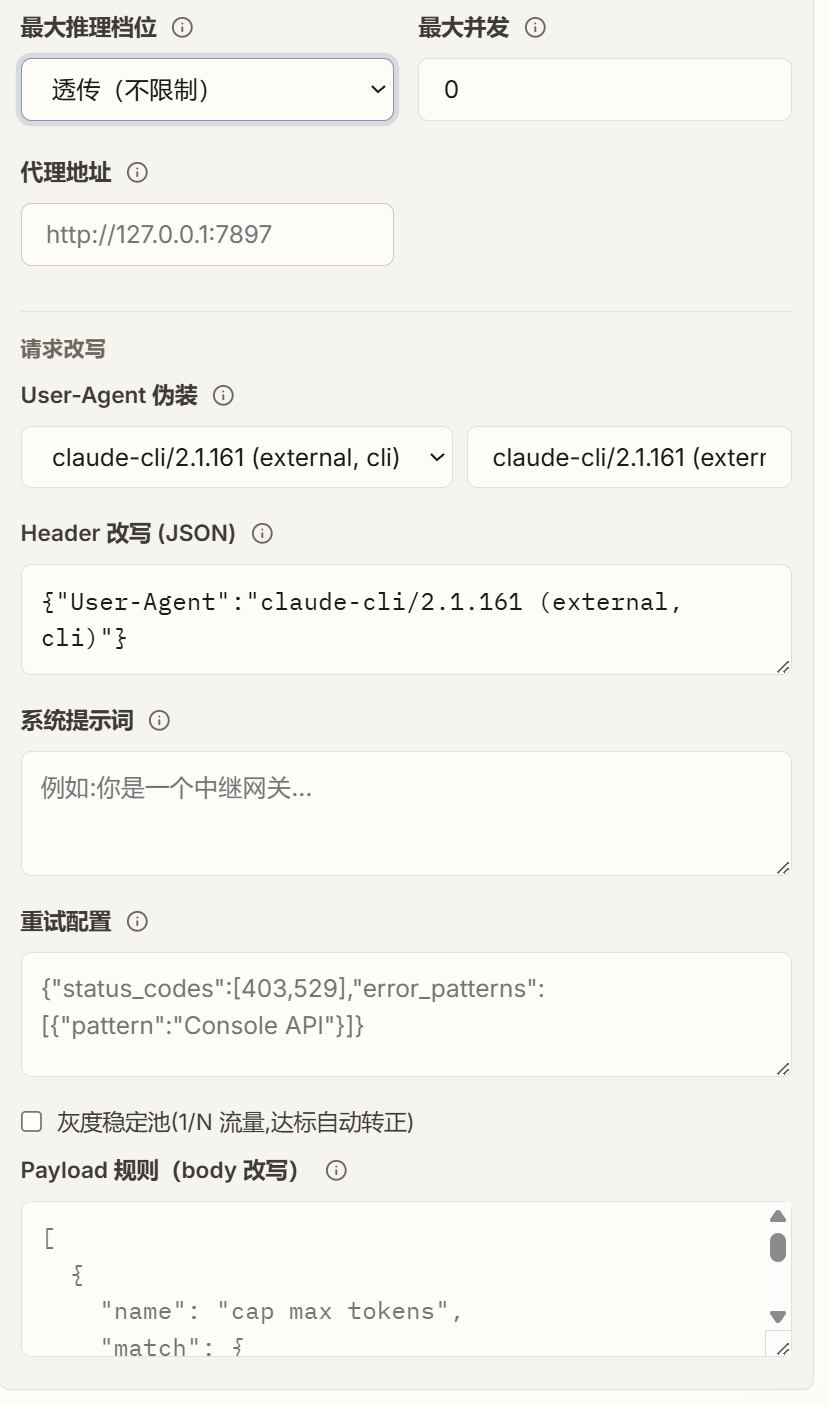The height and width of the screenshot is (1405, 829).
Task: Click Payload scrollbar up arrow
Action: [x=778, y=1216]
